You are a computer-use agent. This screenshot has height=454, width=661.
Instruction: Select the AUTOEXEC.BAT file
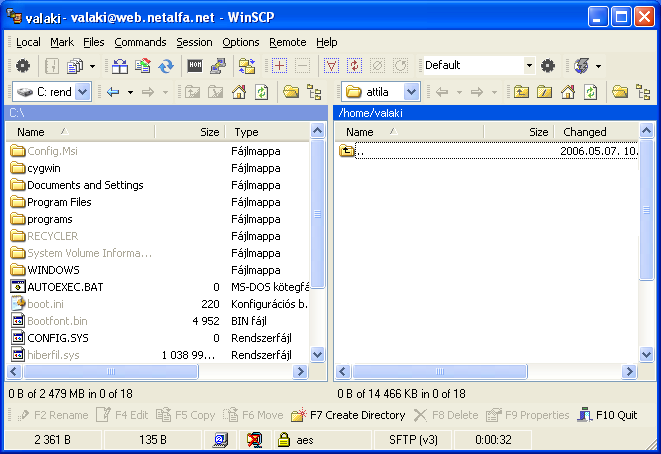[57, 287]
